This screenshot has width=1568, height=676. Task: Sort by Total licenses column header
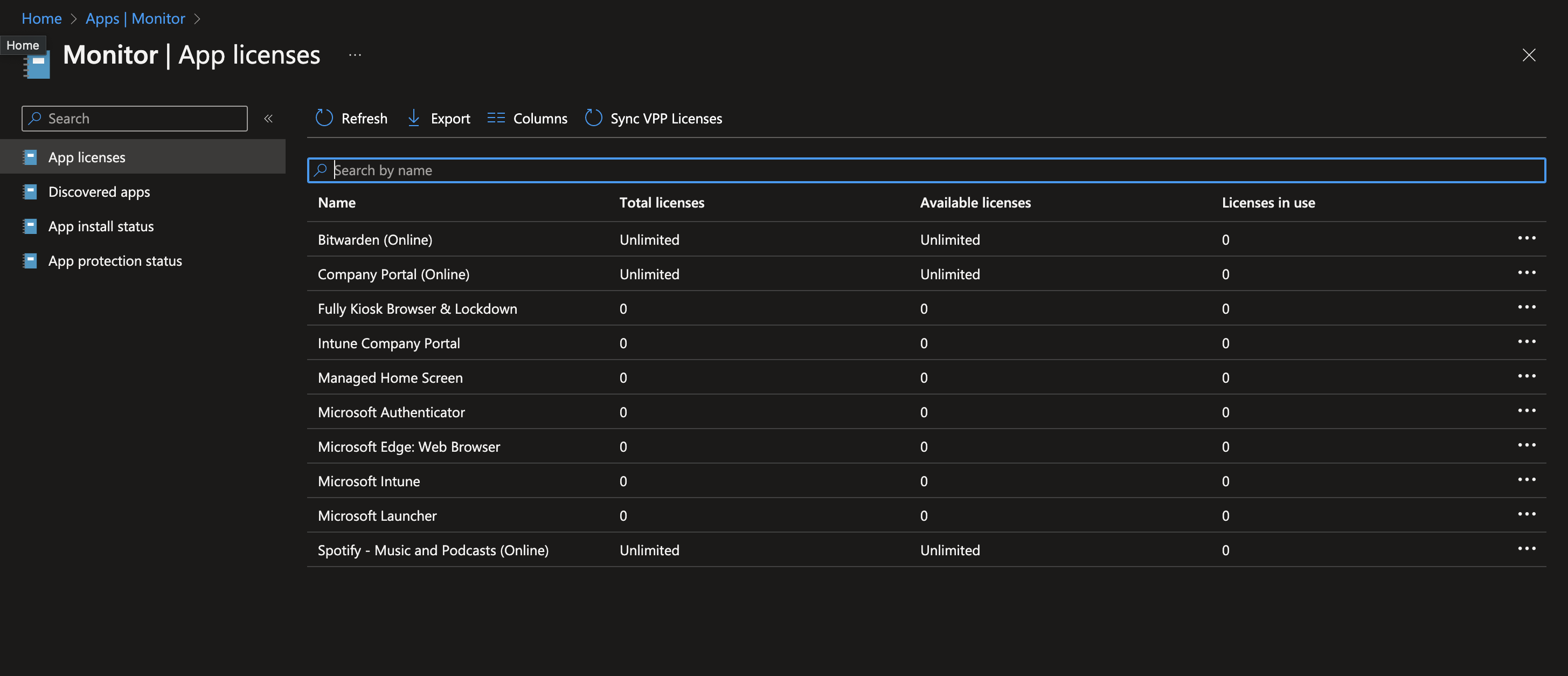pyautogui.click(x=662, y=203)
